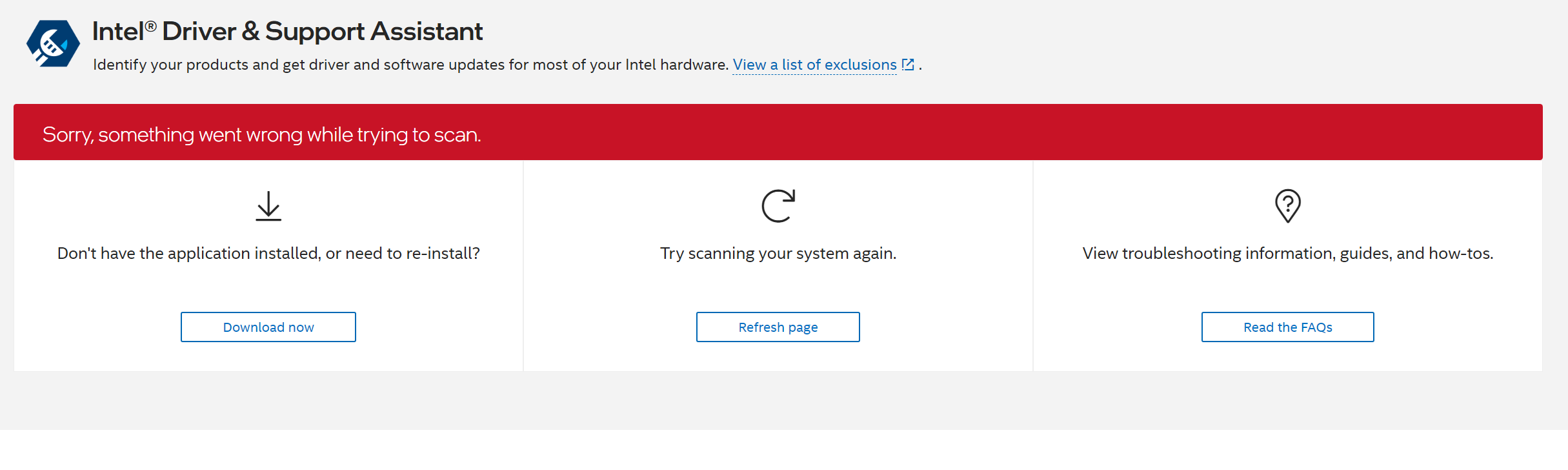The image size is (1568, 470).
Task: Click the download arrow icon
Action: (x=268, y=206)
